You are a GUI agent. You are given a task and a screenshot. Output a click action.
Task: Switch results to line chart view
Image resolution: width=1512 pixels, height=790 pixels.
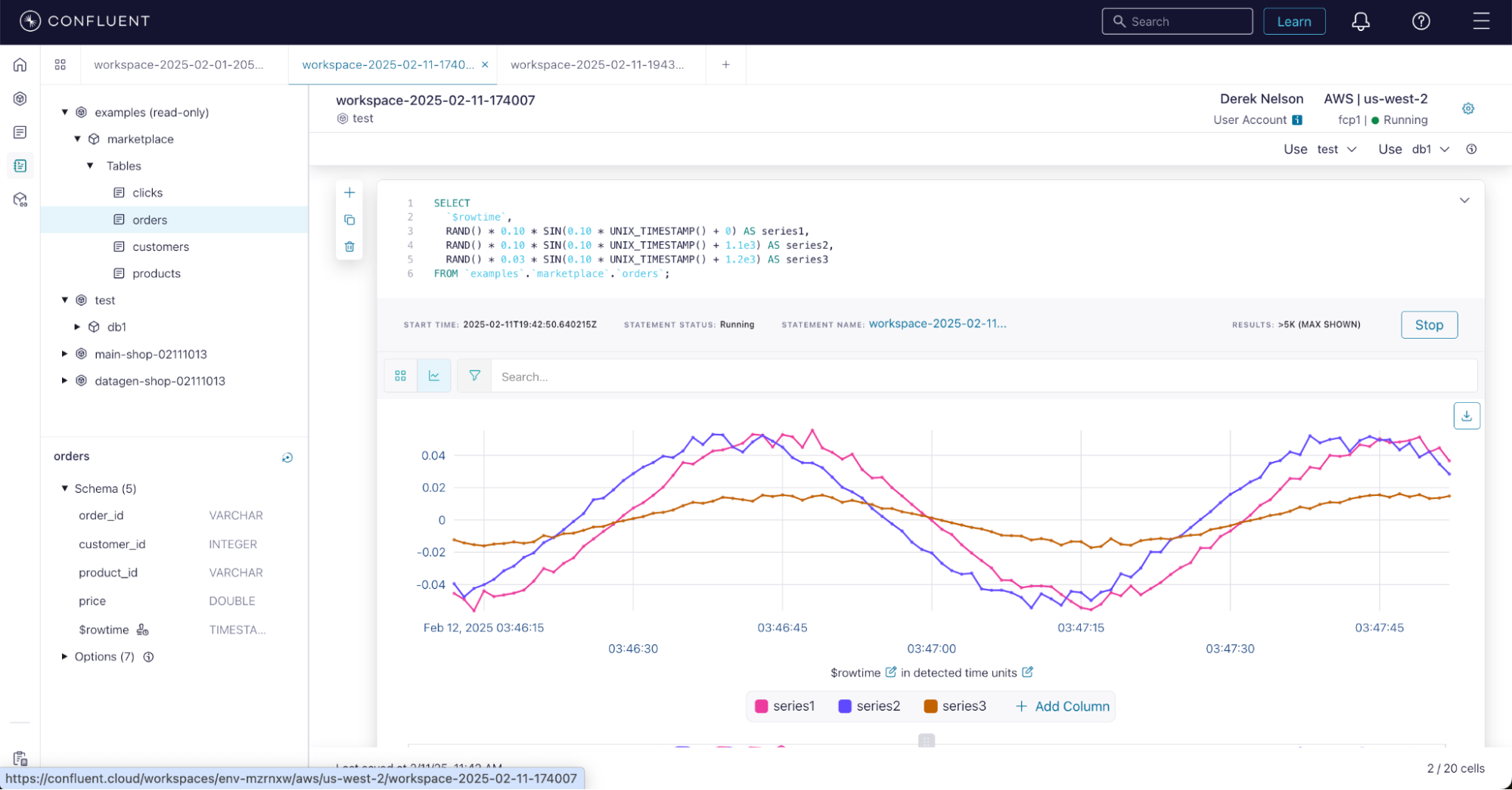(434, 376)
